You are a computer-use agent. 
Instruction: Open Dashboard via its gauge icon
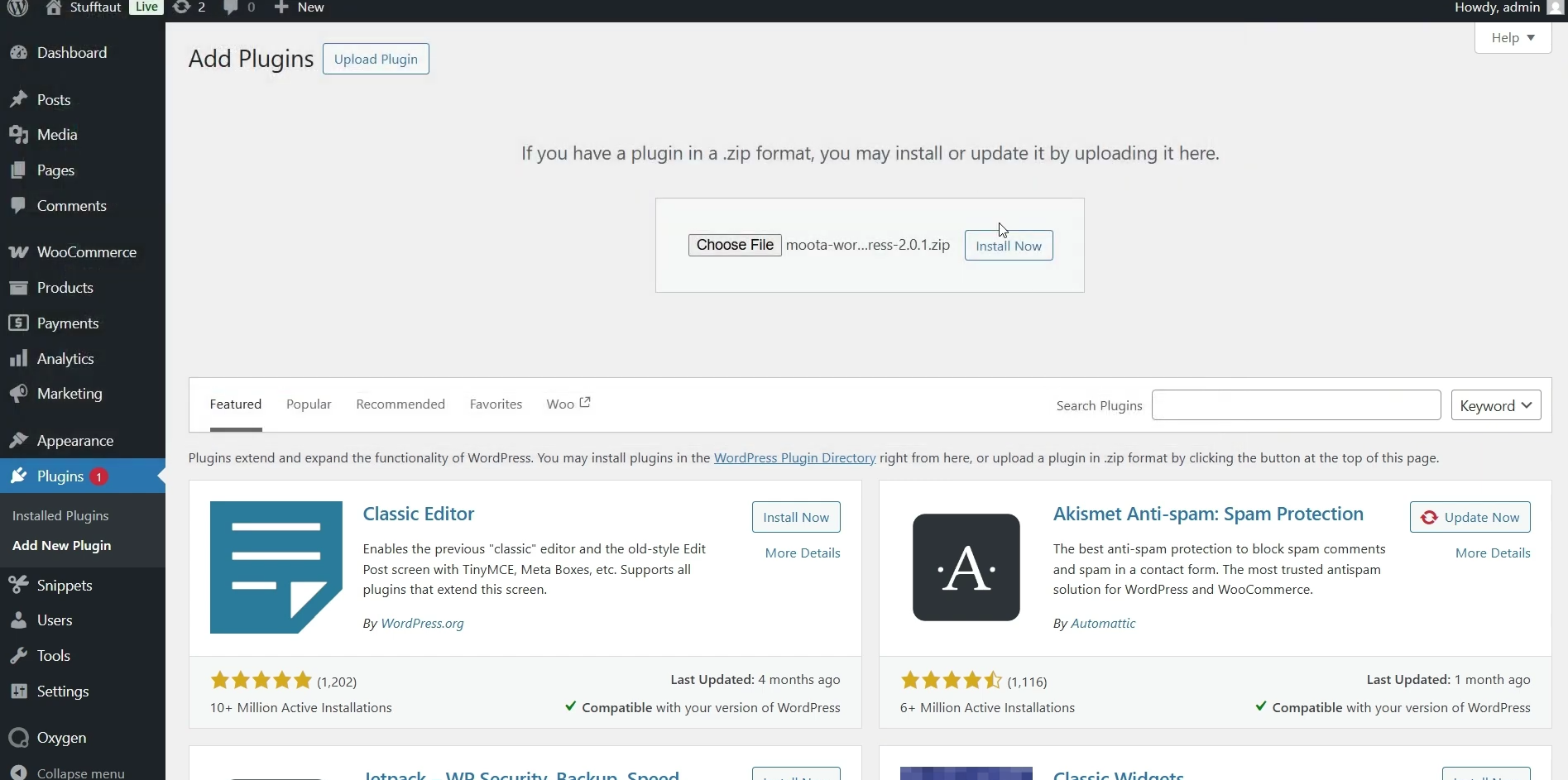coord(18,53)
